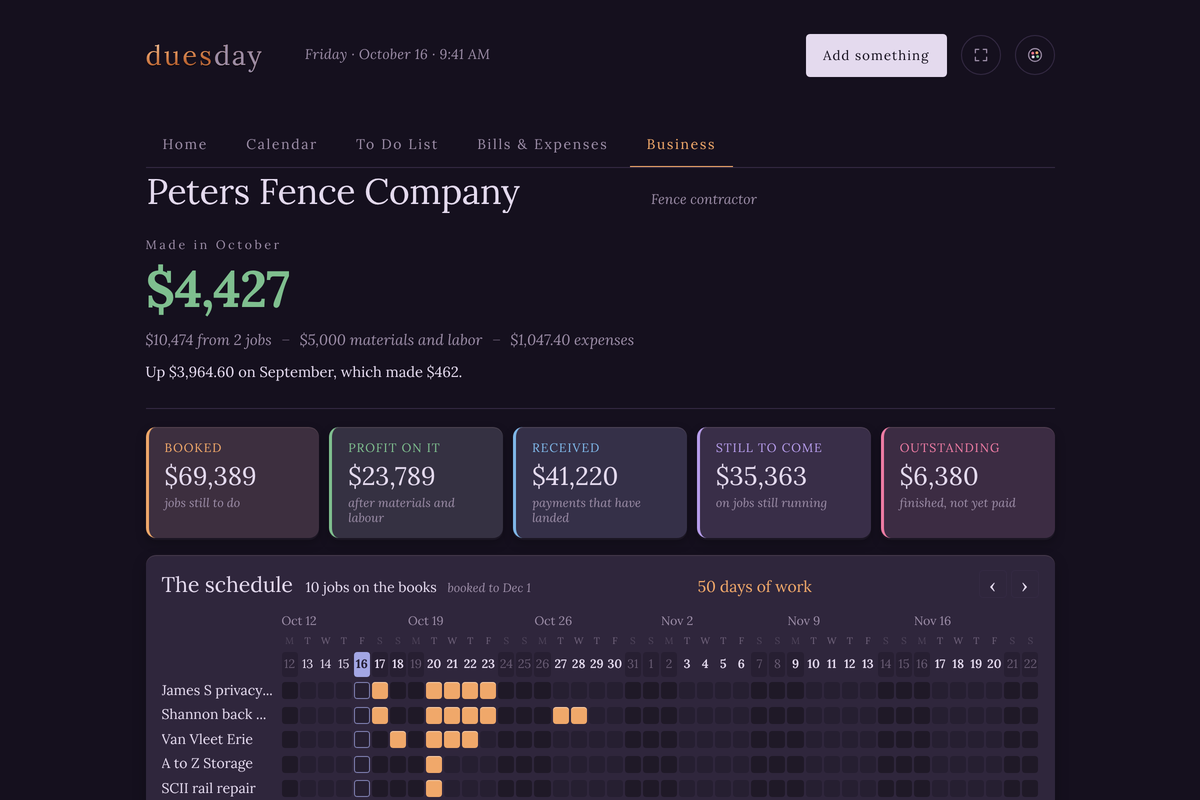
Task: Click the Oct 26 week label
Action: tap(553, 621)
